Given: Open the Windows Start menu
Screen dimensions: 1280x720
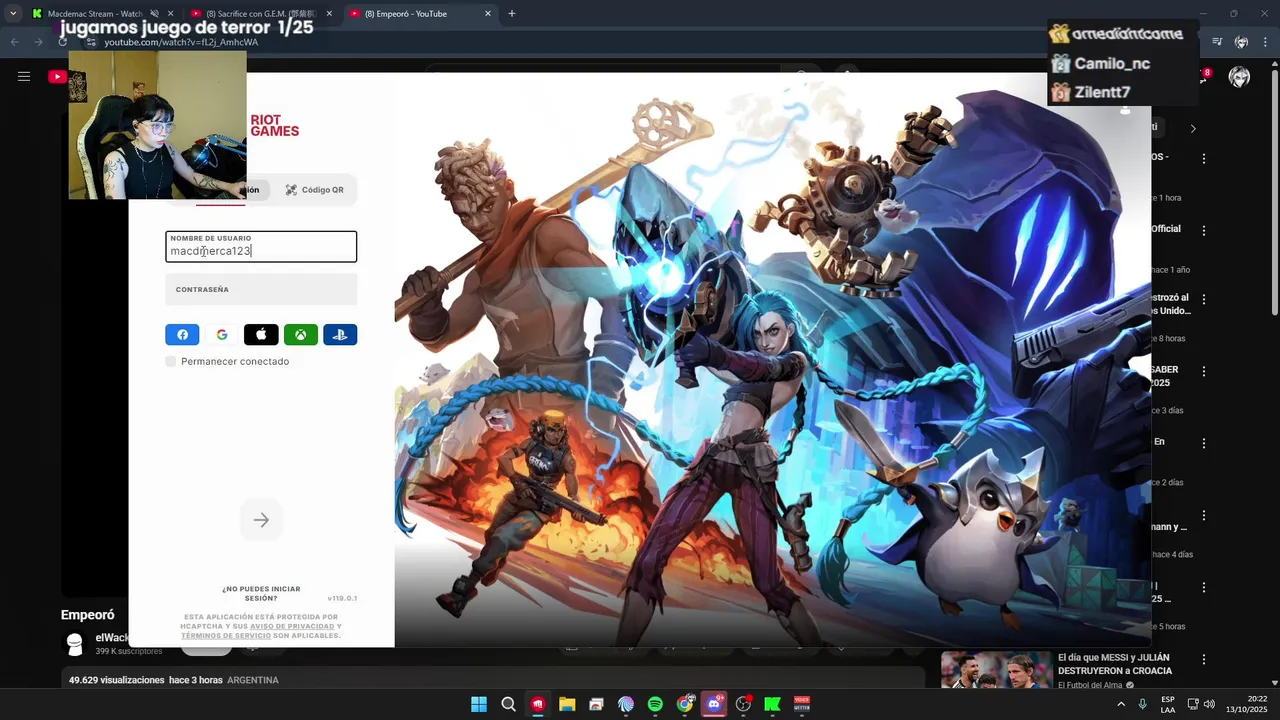Looking at the screenshot, I should pos(479,704).
